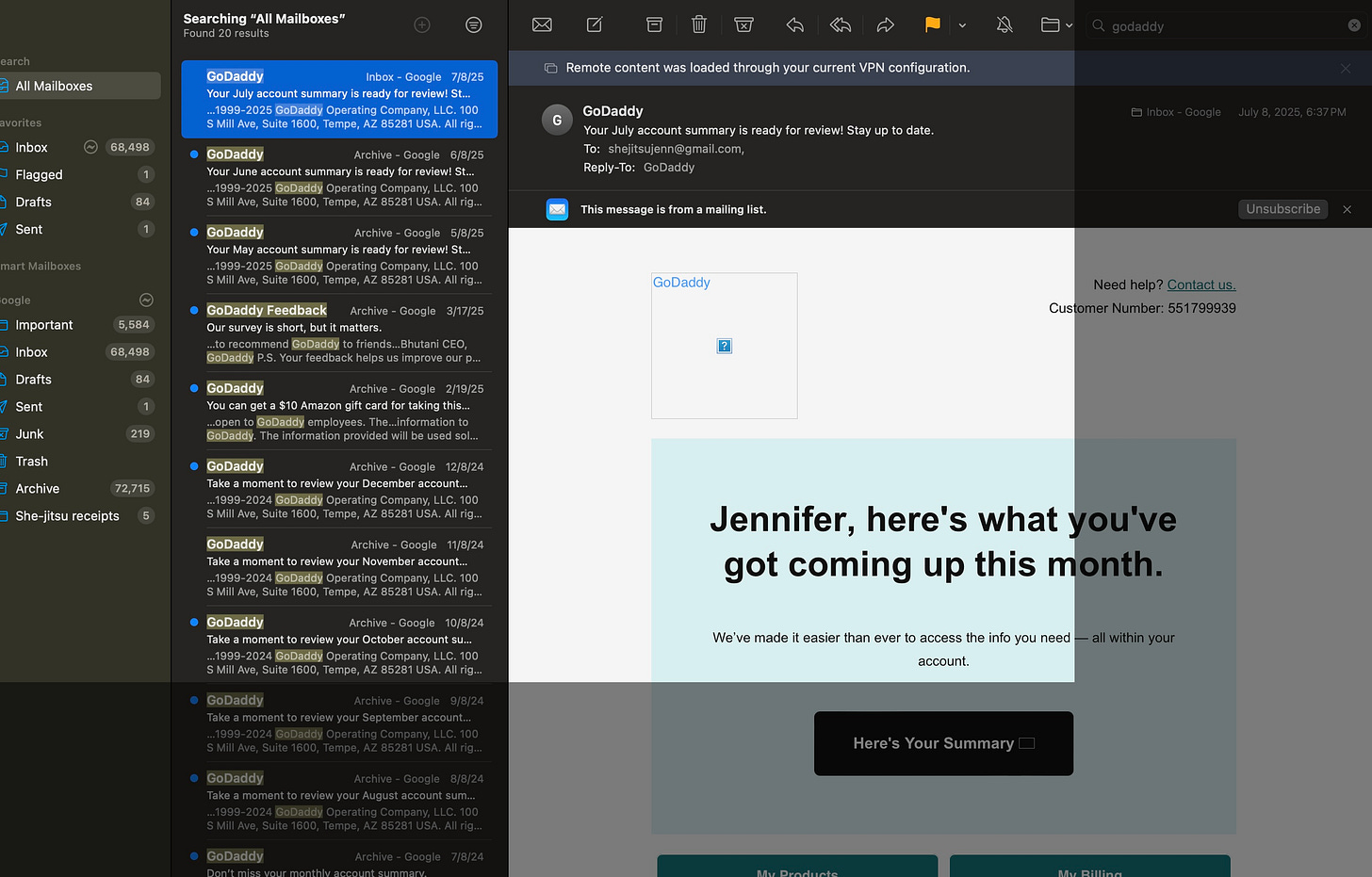Dismiss the VPN remote content banner
This screenshot has width=1372, height=877.
coord(1346,69)
